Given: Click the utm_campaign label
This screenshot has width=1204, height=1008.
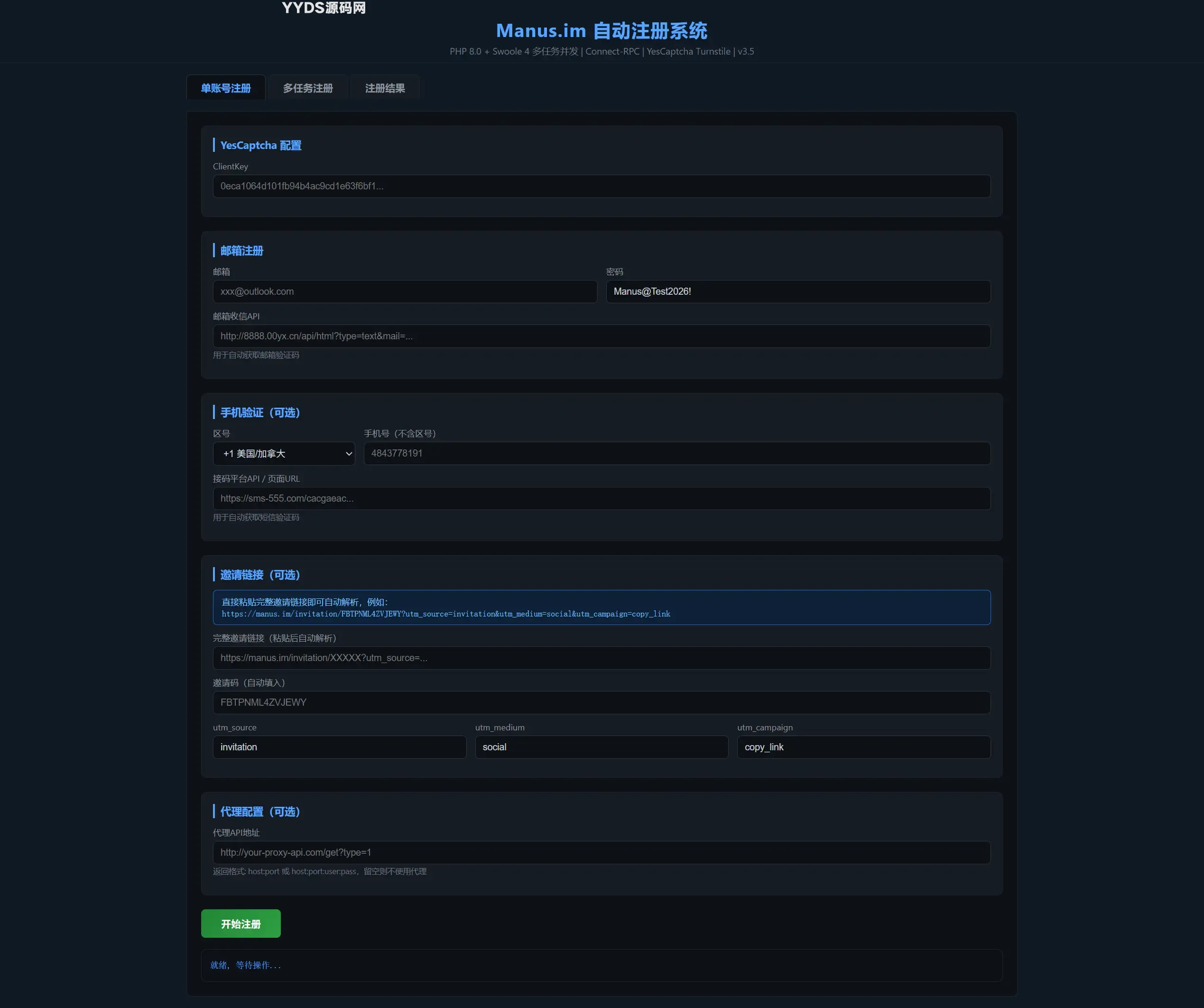Looking at the screenshot, I should [765, 728].
